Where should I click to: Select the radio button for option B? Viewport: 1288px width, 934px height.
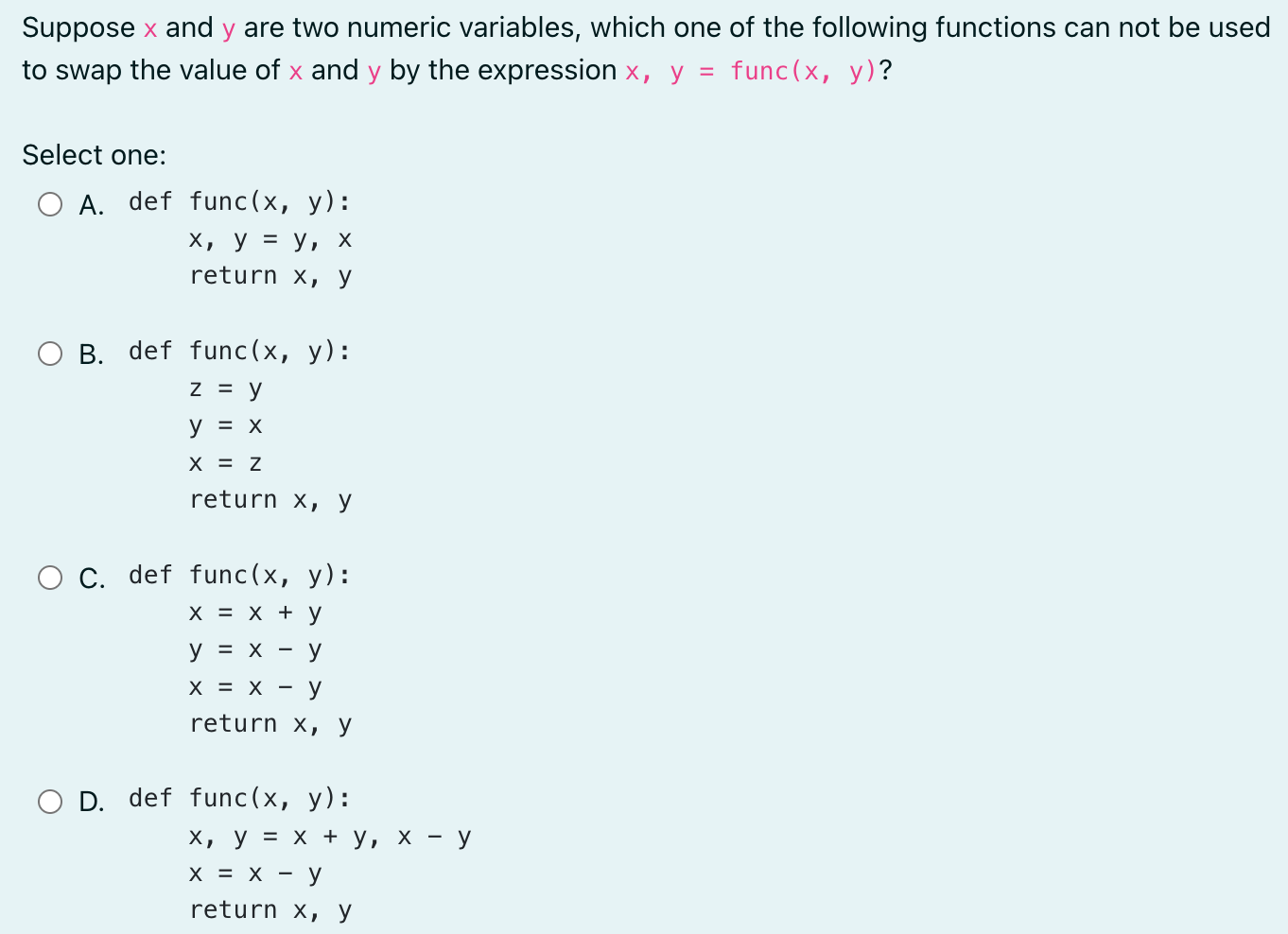(51, 353)
